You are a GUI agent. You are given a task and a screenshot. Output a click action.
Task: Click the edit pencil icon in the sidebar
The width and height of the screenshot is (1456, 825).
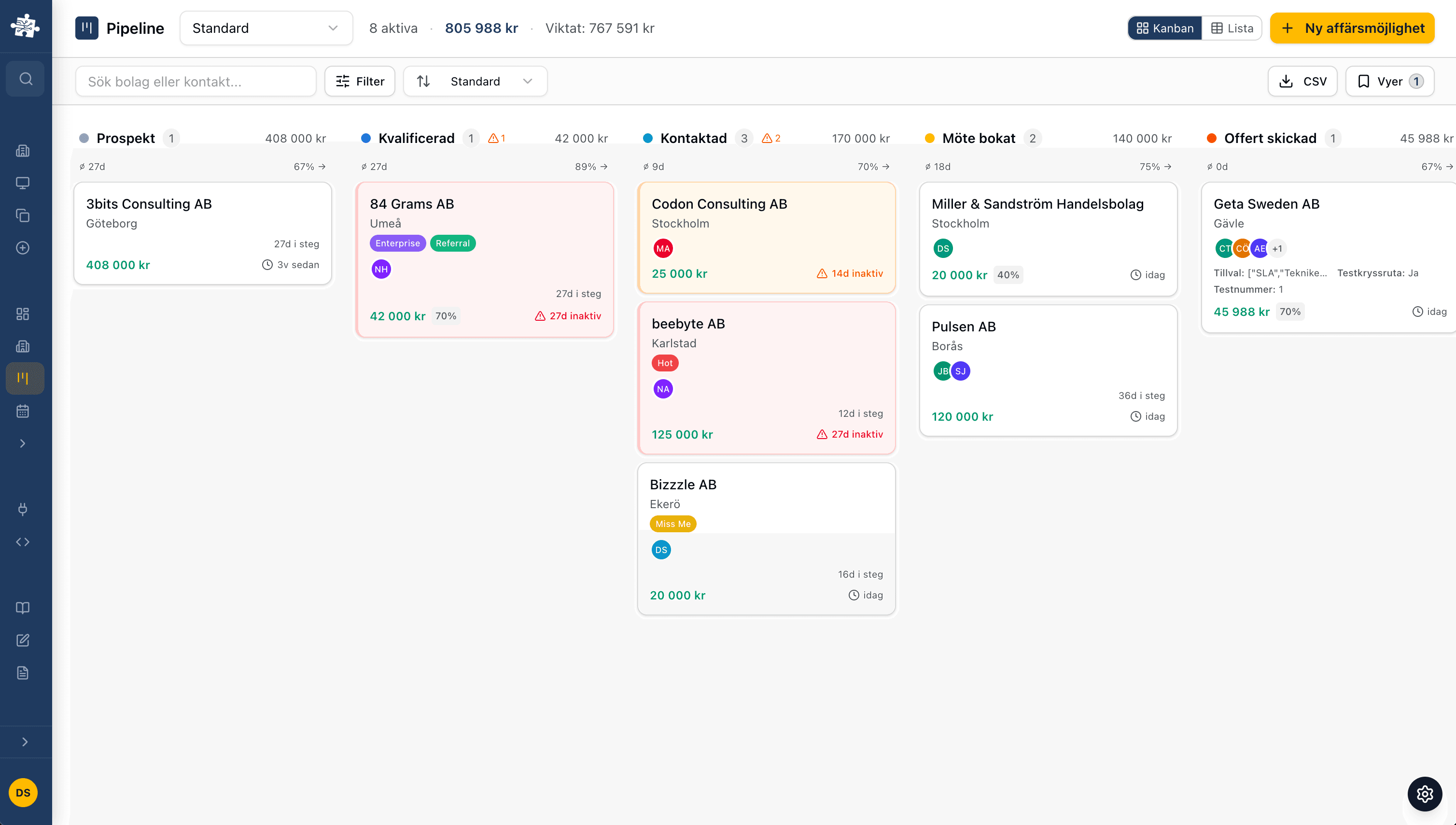[23, 640]
